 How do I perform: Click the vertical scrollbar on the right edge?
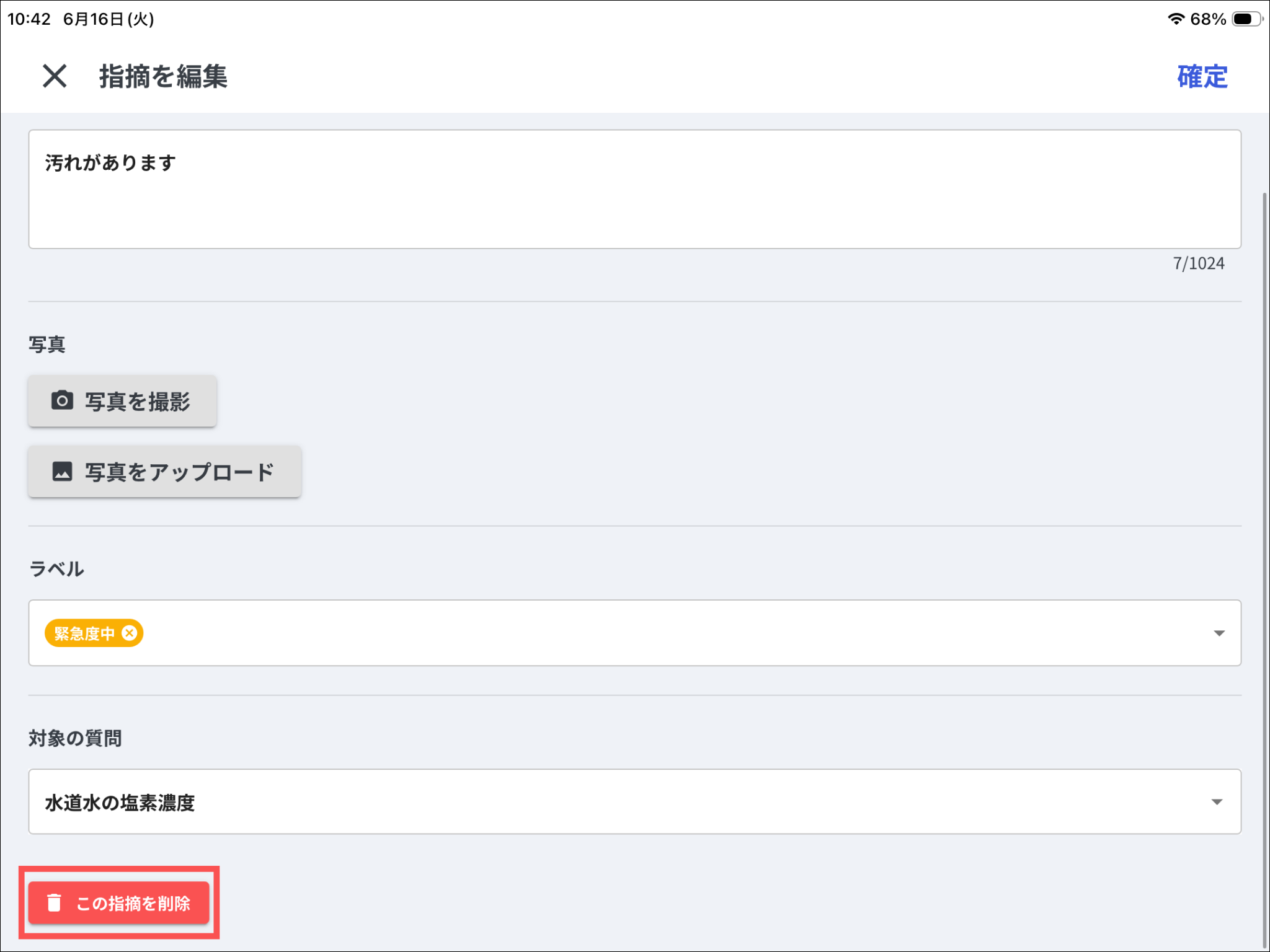tap(1264, 570)
